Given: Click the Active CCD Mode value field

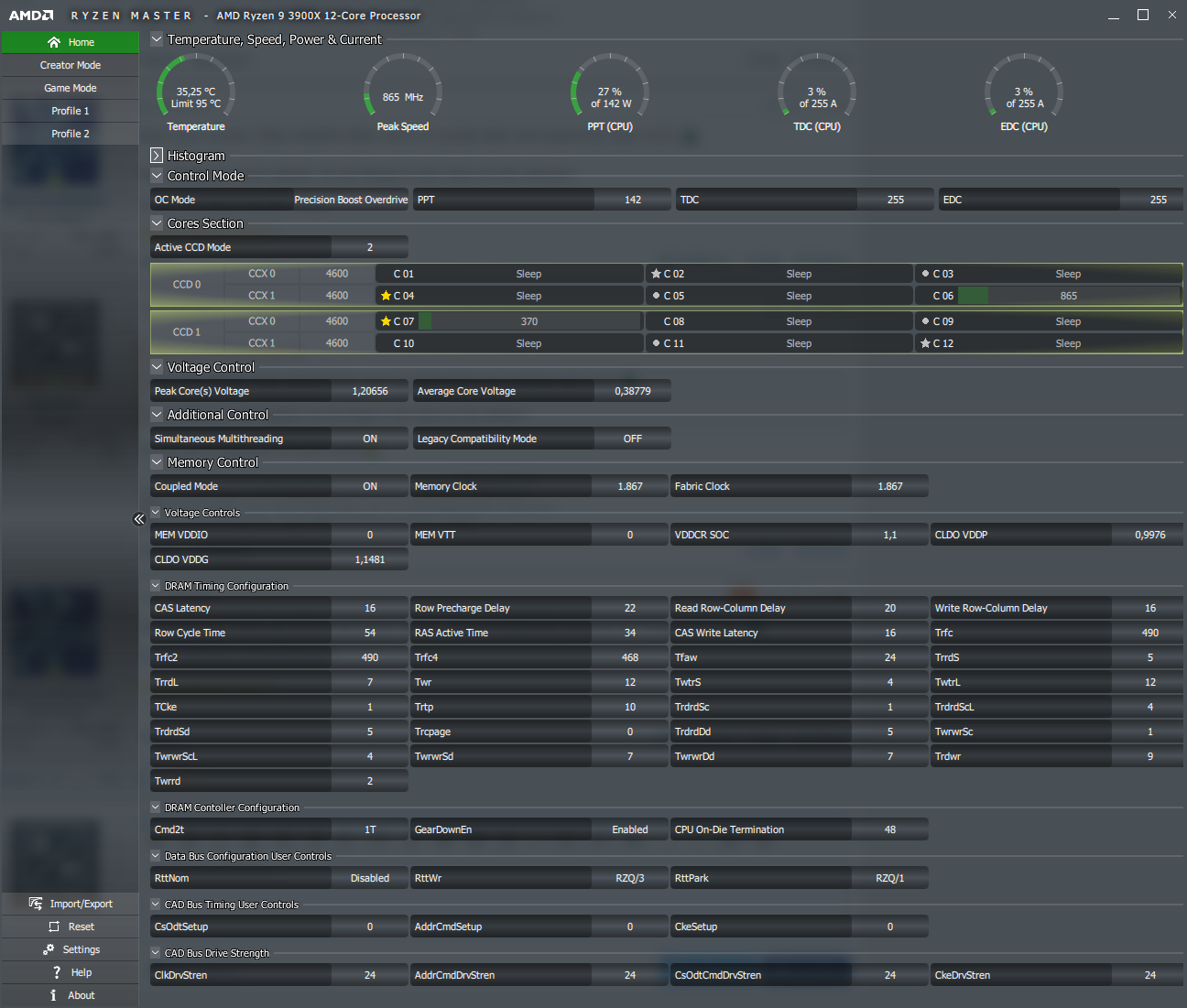Looking at the screenshot, I should (370, 247).
